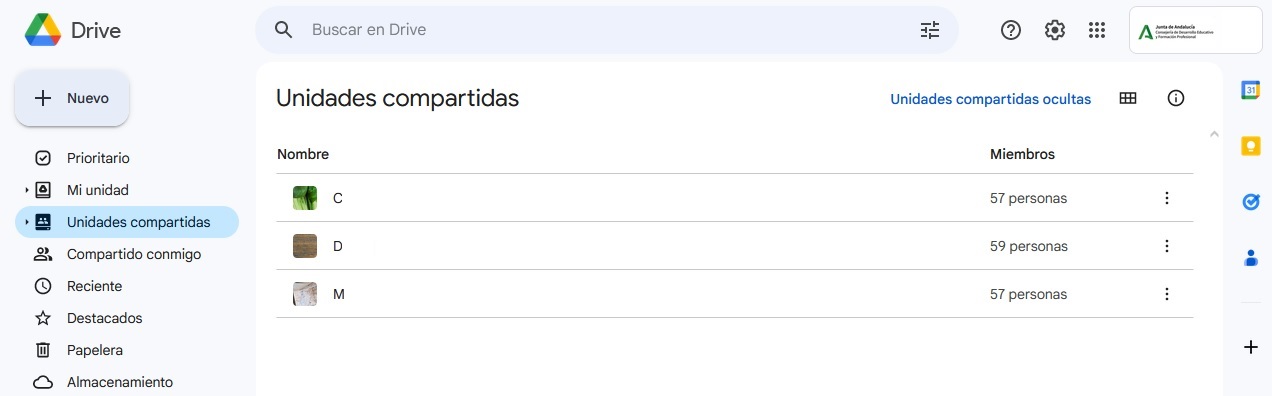
Task: Open Unidades compartidas ocultas link
Action: (991, 99)
